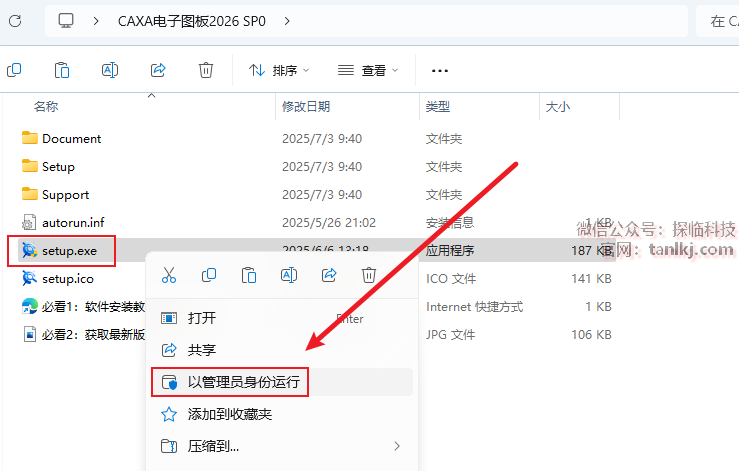The height and width of the screenshot is (471, 739).
Task: Choose 共享 in the context menu
Action: coord(282,350)
